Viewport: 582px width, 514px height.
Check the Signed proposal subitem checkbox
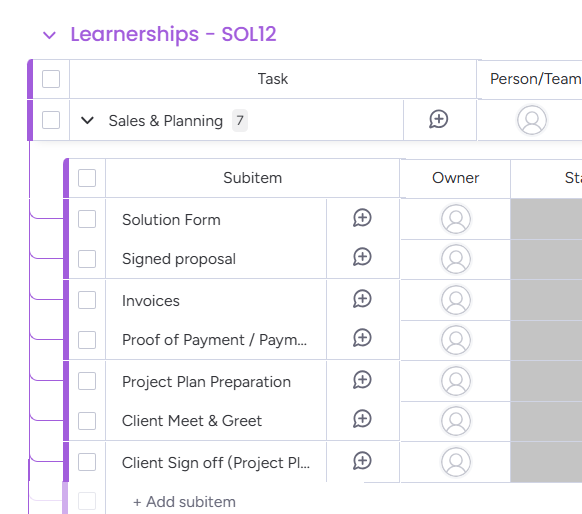coord(87,259)
